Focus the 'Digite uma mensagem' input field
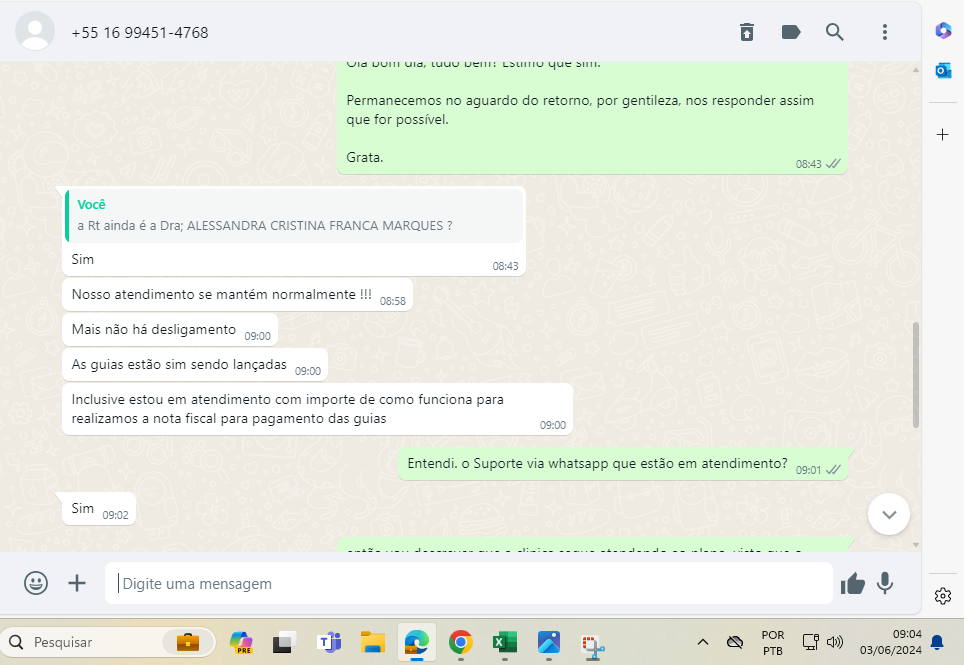The image size is (964, 665). point(469,583)
